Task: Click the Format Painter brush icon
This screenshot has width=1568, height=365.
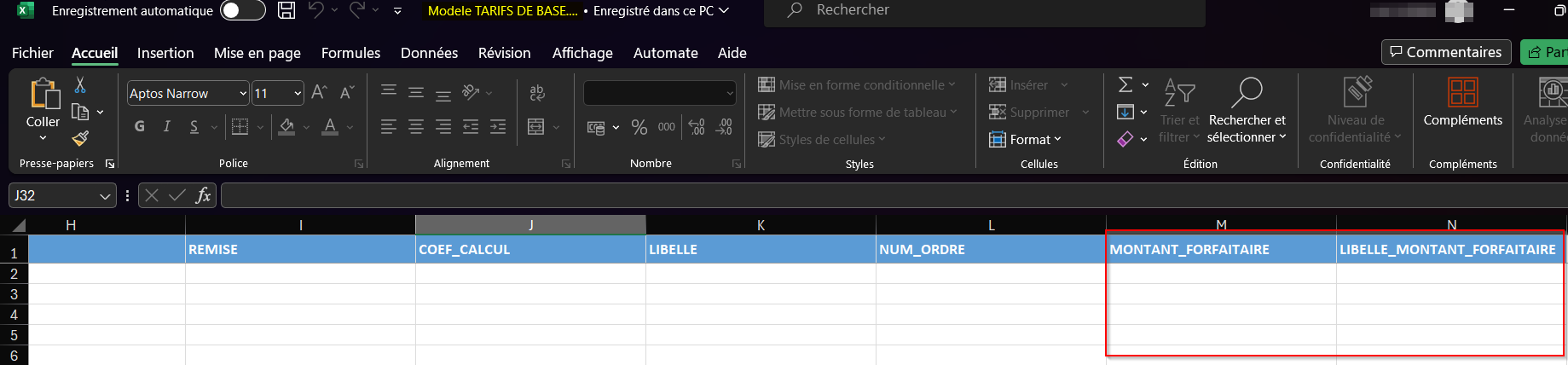Action: point(80,138)
